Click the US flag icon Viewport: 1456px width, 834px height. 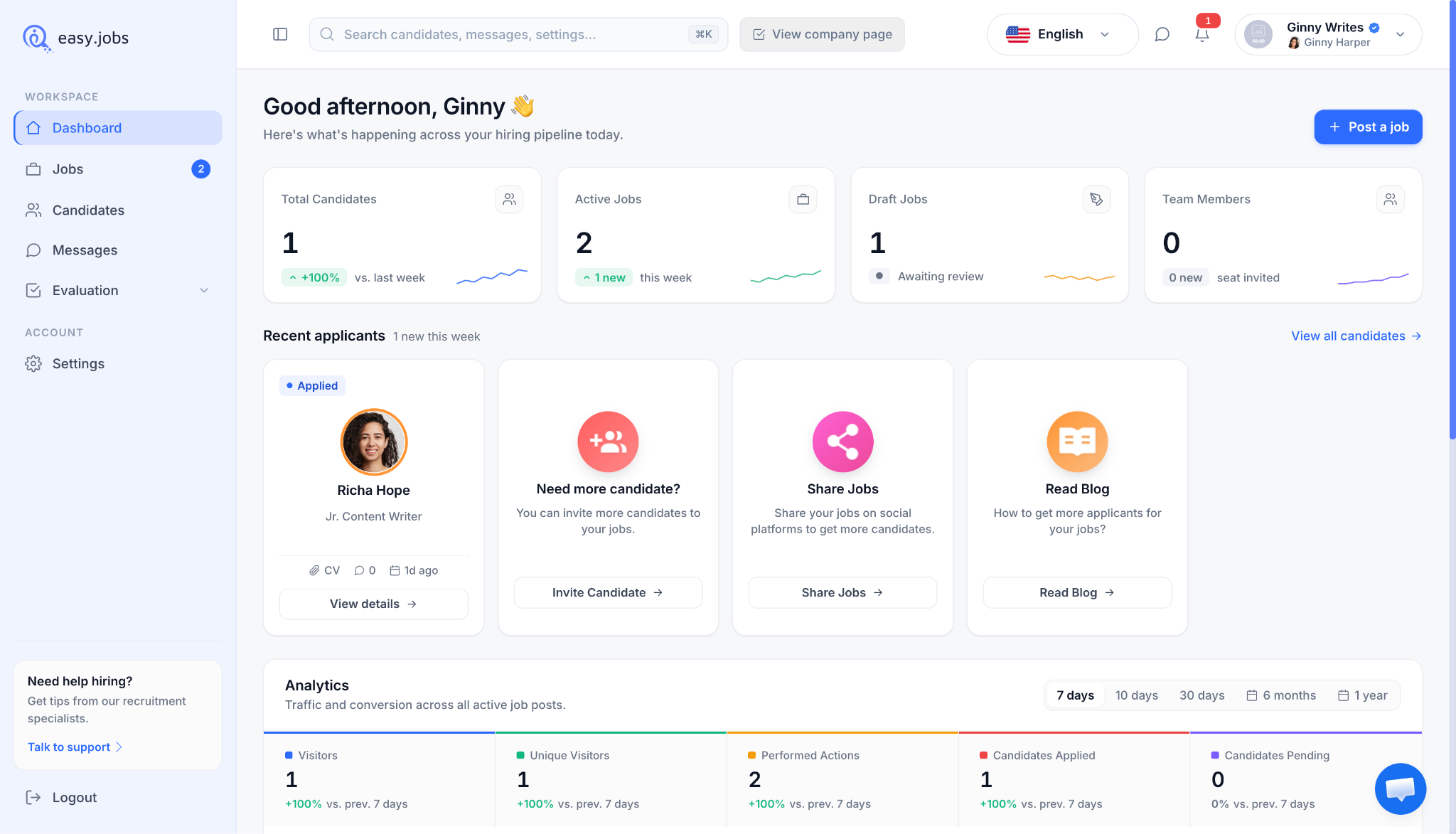point(1017,34)
